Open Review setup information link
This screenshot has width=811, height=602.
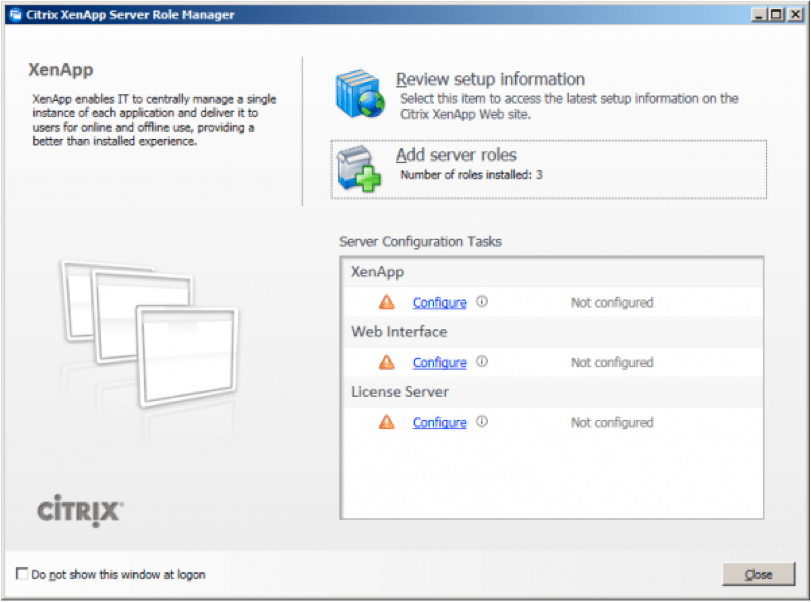click(x=490, y=79)
